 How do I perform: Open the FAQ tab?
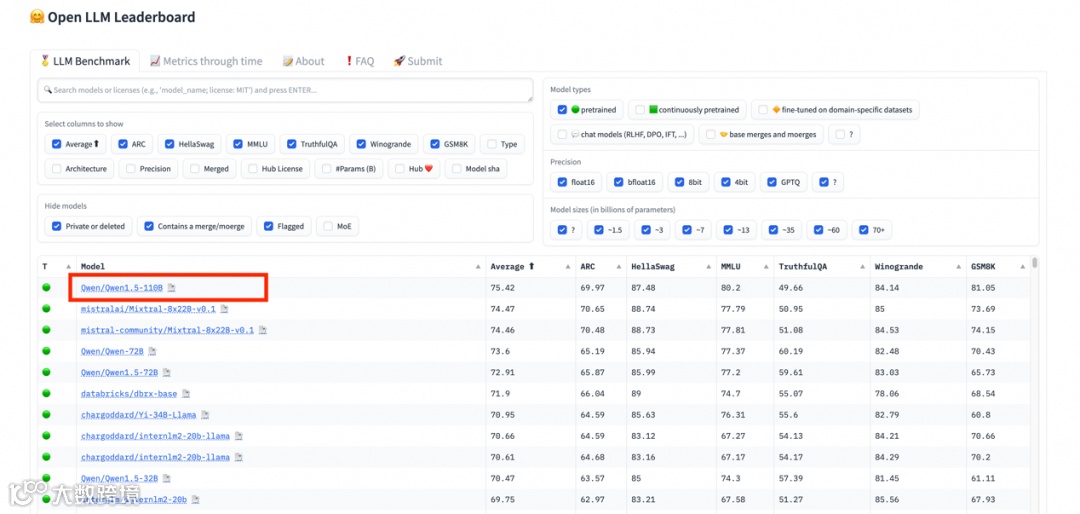[x=359, y=61]
